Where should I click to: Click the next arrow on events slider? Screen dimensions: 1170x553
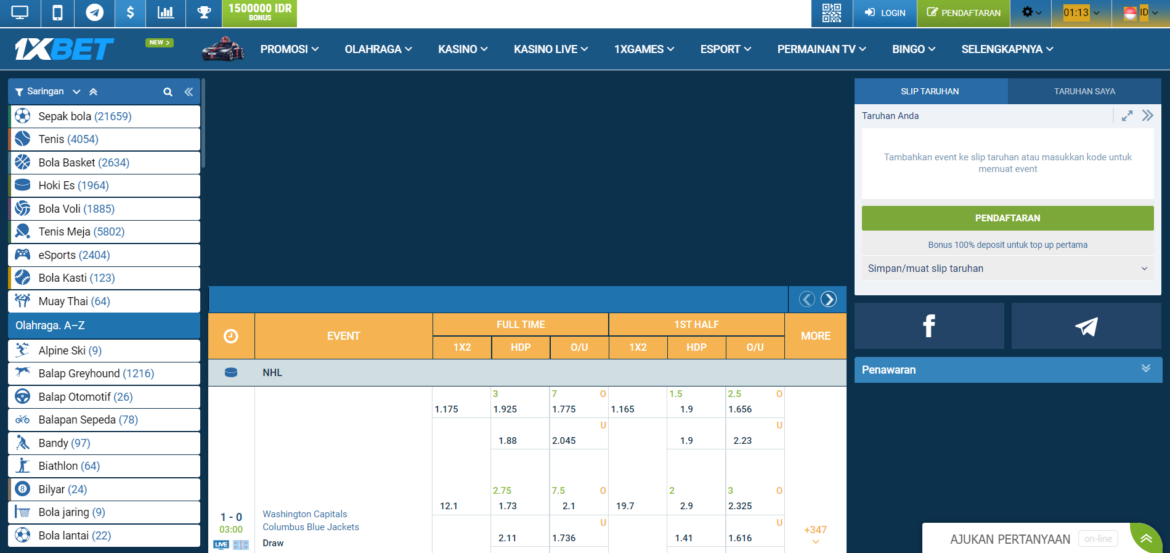[828, 299]
